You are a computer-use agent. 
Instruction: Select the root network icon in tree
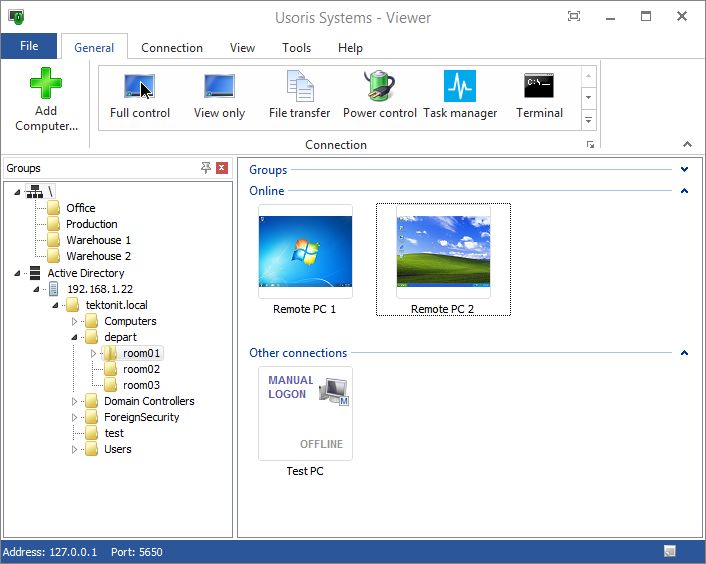point(34,192)
